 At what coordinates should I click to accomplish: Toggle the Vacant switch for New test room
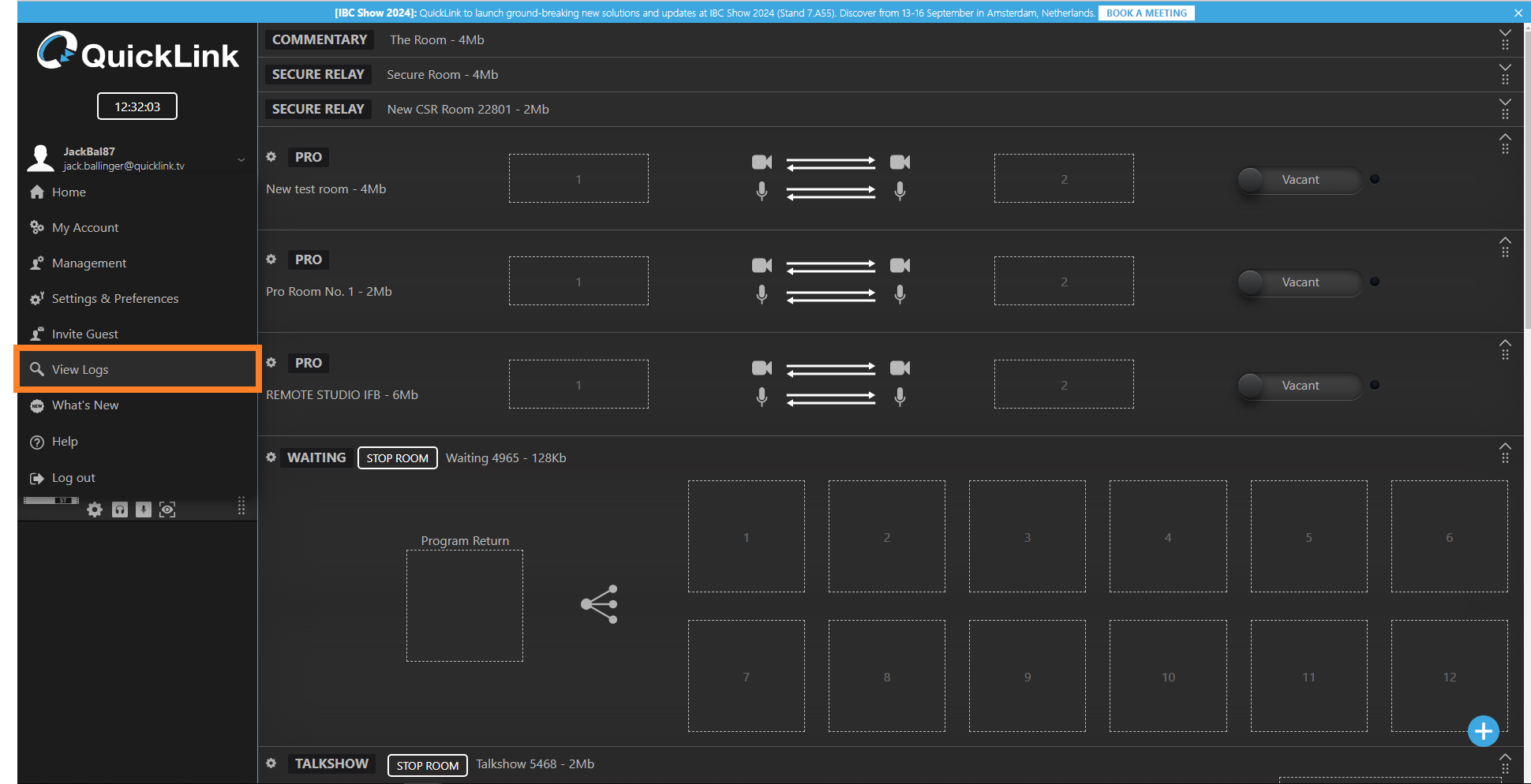click(x=1298, y=180)
